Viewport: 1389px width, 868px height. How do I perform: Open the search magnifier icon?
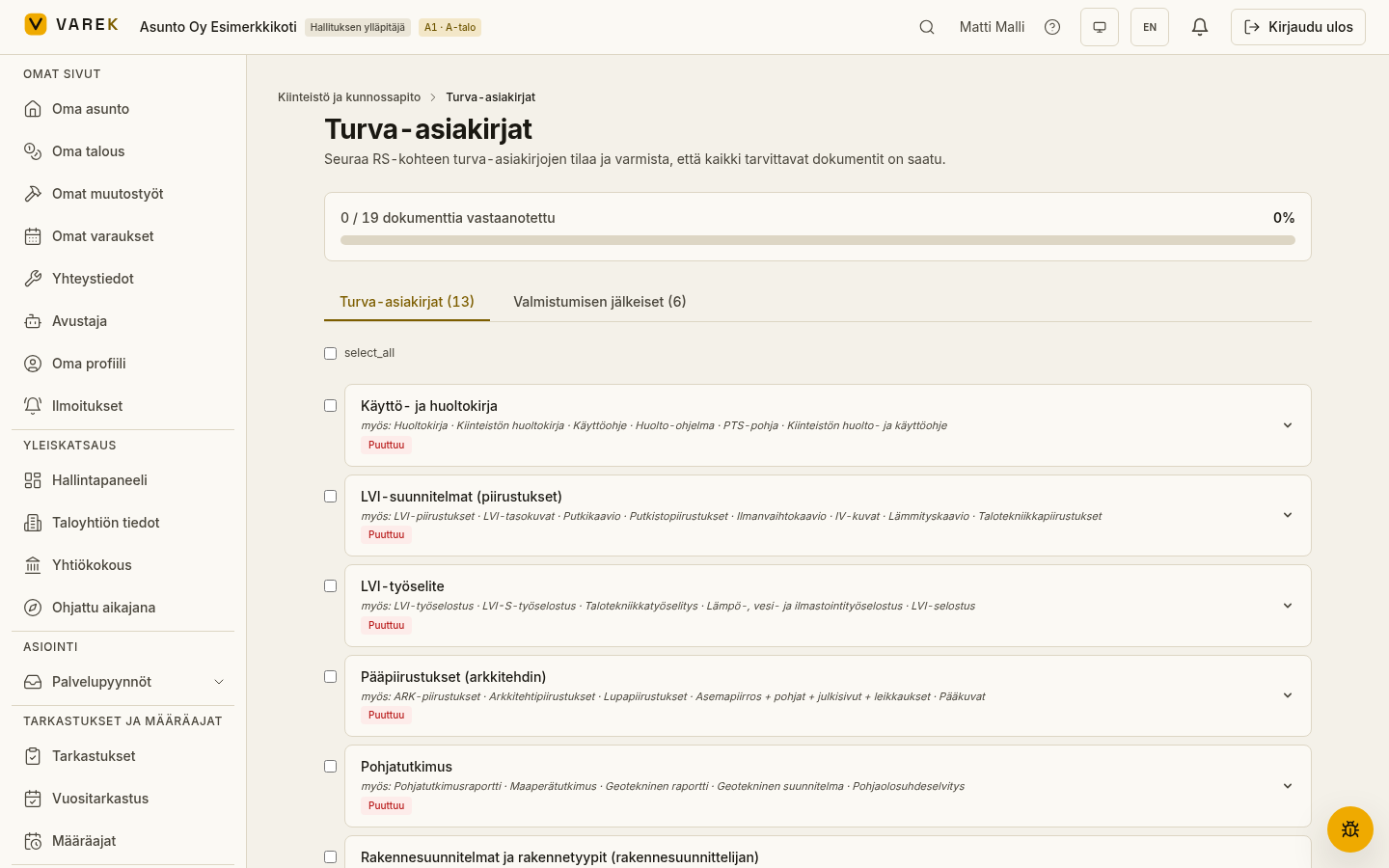click(x=927, y=27)
